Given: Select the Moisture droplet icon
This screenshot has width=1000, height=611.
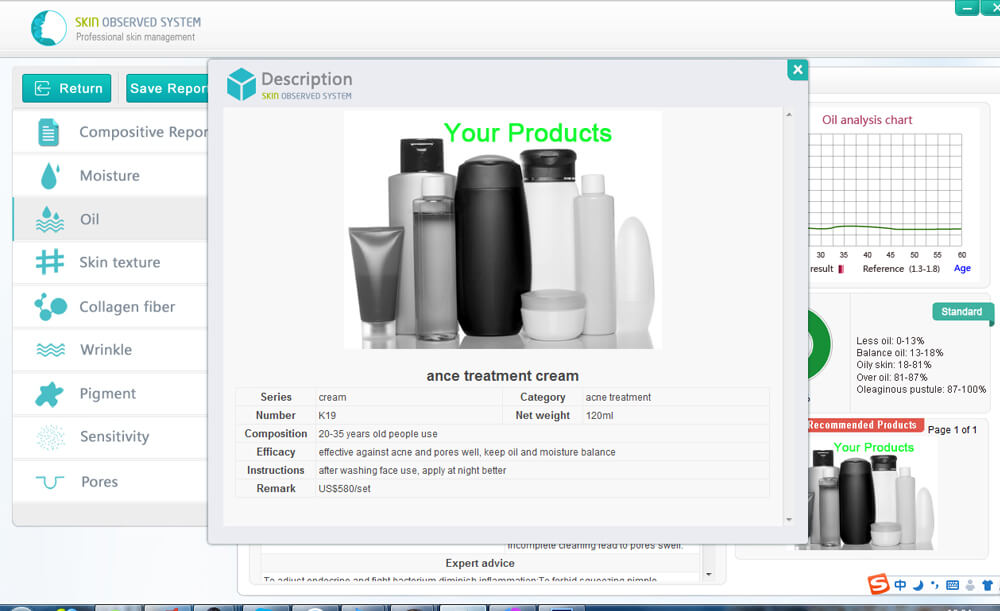Looking at the screenshot, I should point(49,176).
